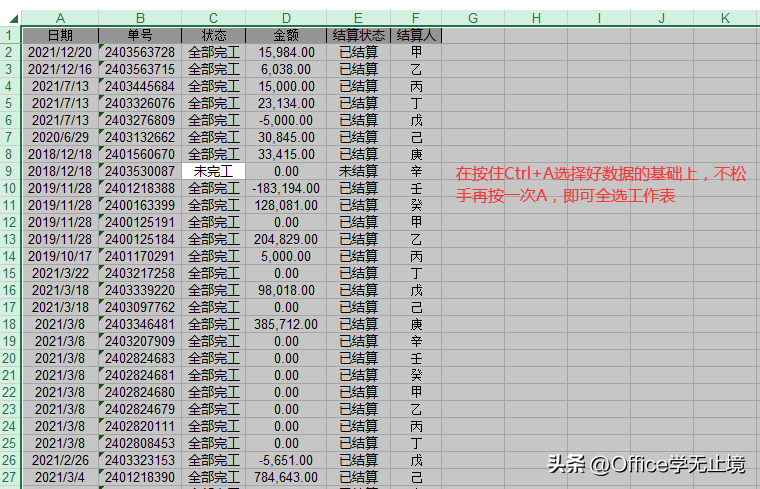The width and height of the screenshot is (760, 489).
Task: Select column B header
Action: 140,18
